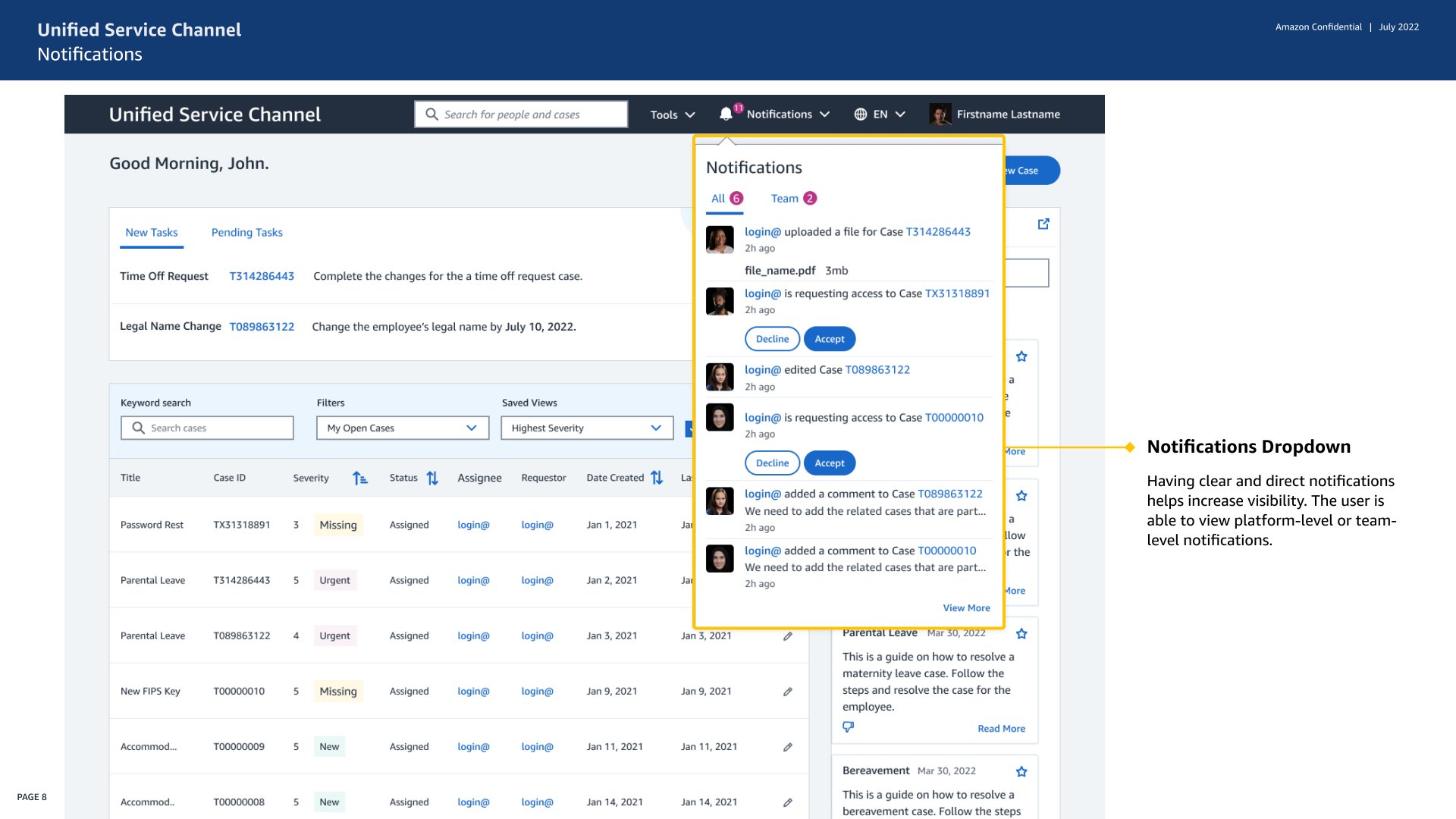Click the globe language icon
This screenshot has width=1456, height=819.
pos(860,115)
